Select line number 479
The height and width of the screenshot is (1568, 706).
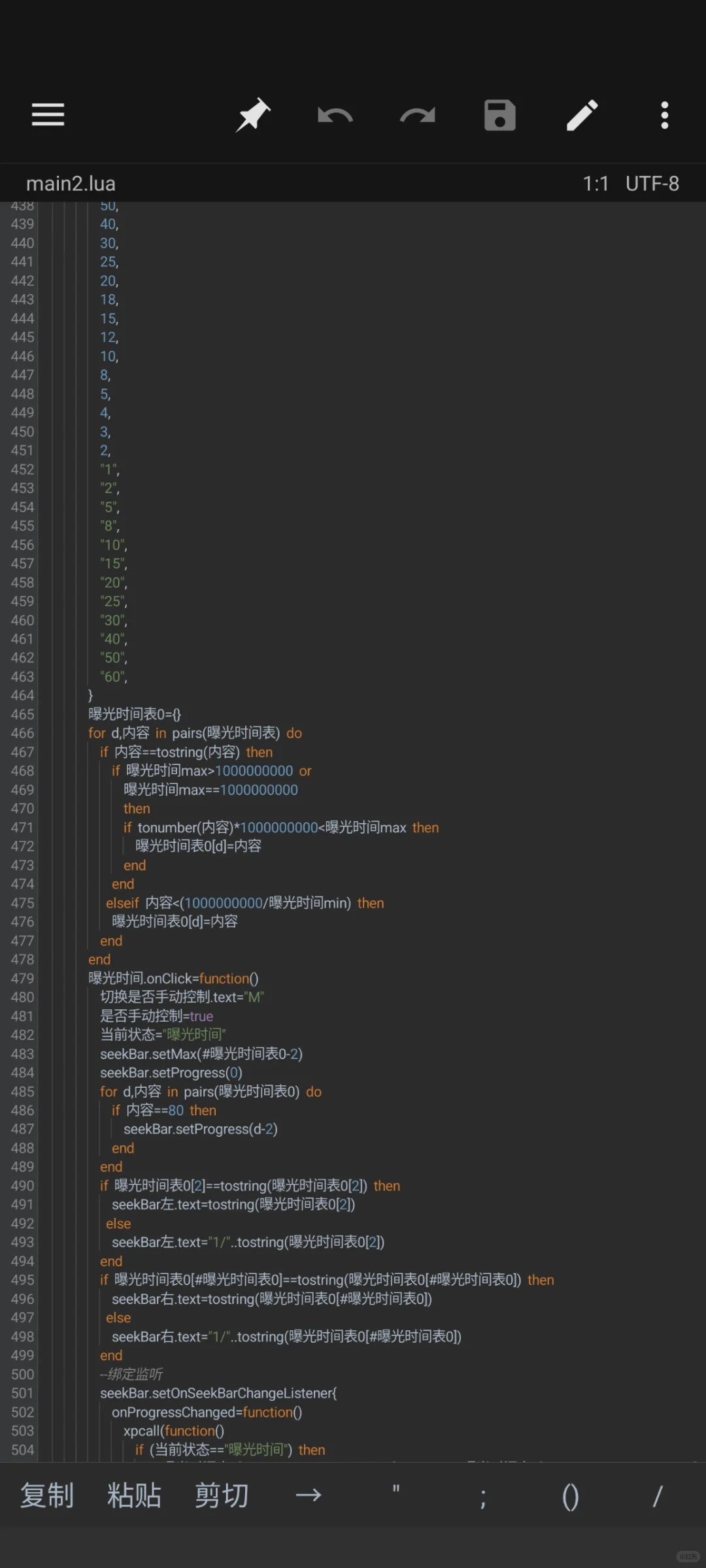point(22,978)
